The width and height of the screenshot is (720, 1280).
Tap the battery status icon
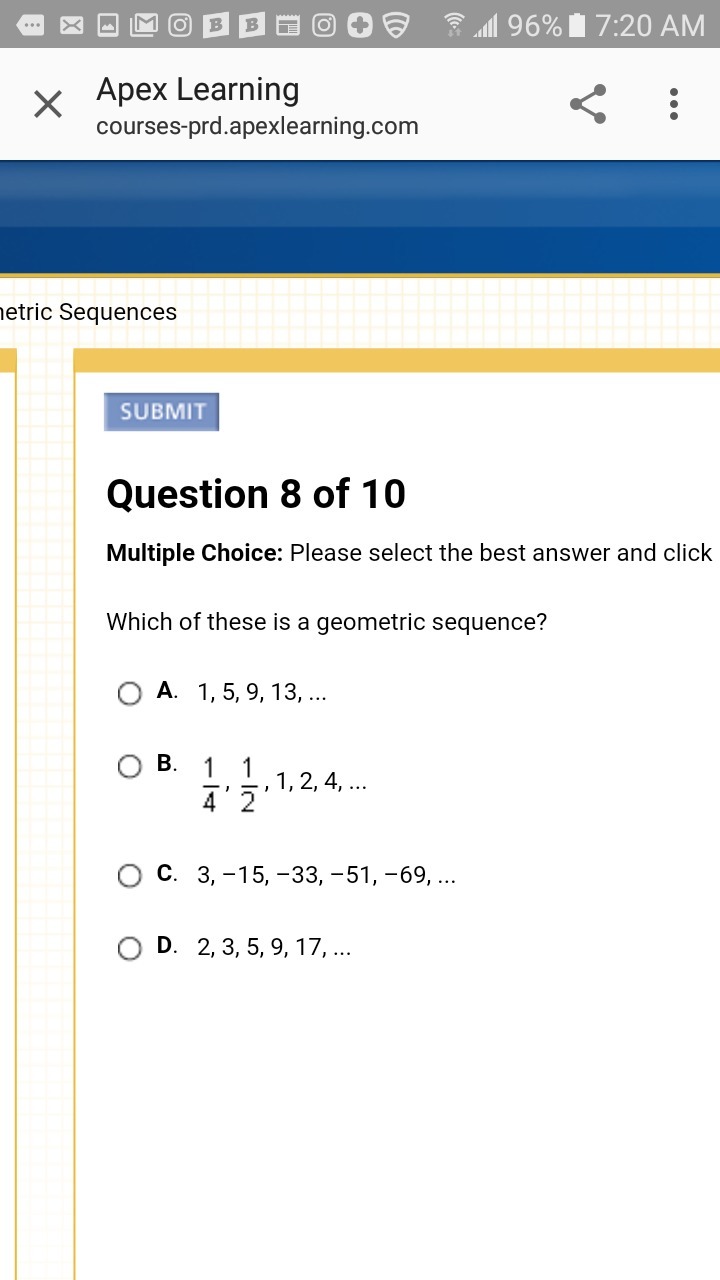(576, 25)
